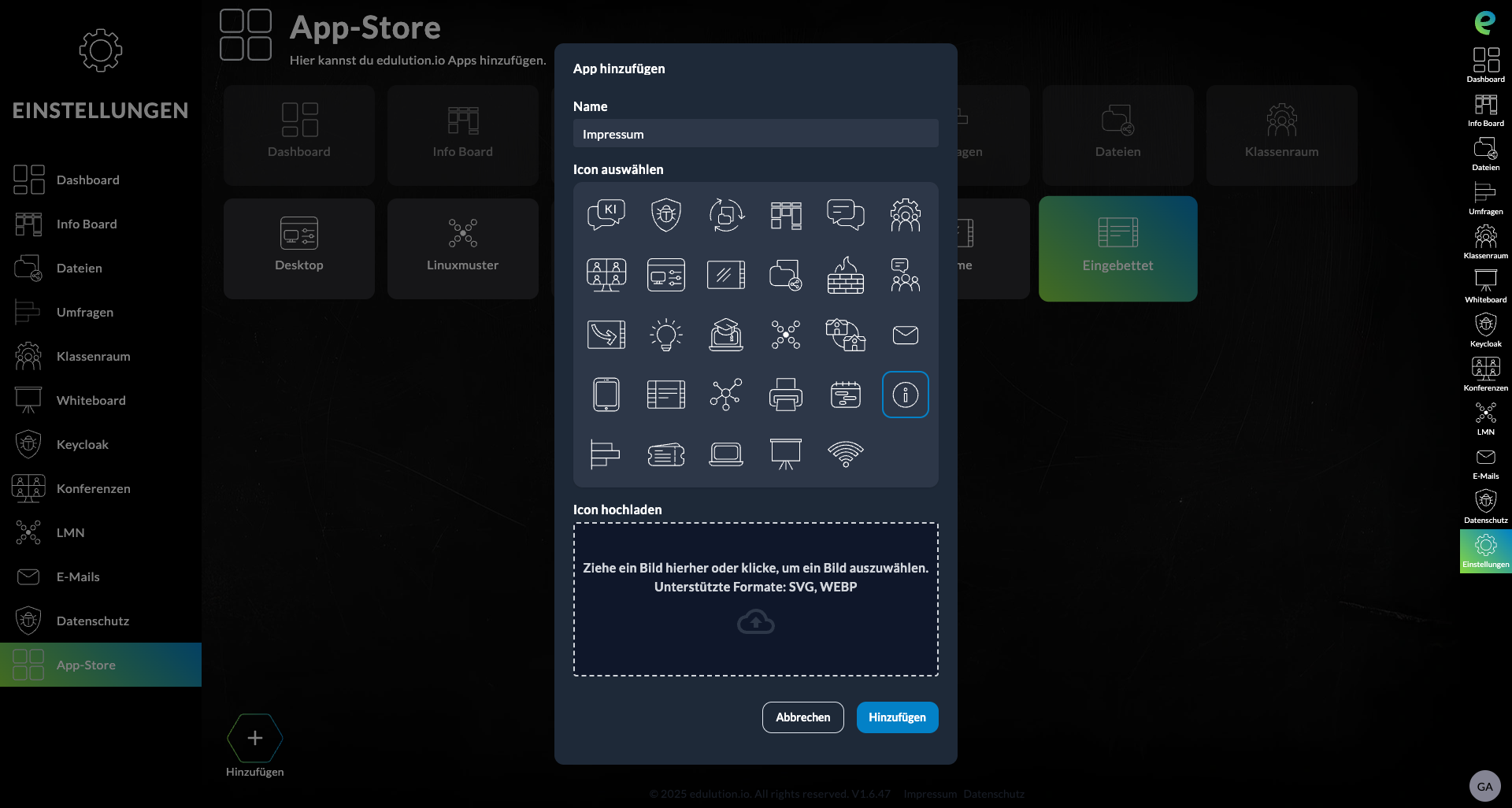The width and height of the screenshot is (1512, 808).
Task: Select the bug shield security icon
Action: pyautogui.click(x=666, y=214)
